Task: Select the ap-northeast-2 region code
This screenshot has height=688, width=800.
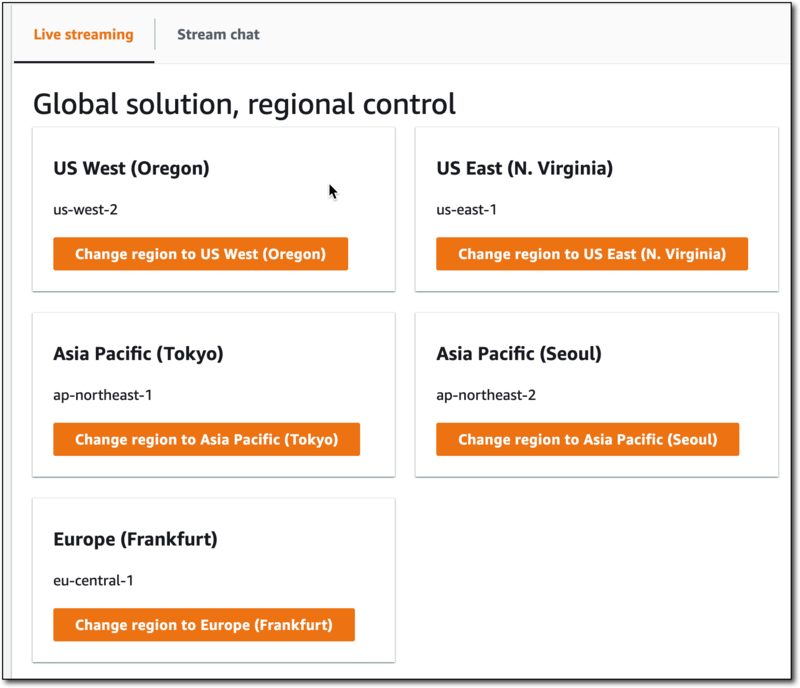Action: click(486, 395)
